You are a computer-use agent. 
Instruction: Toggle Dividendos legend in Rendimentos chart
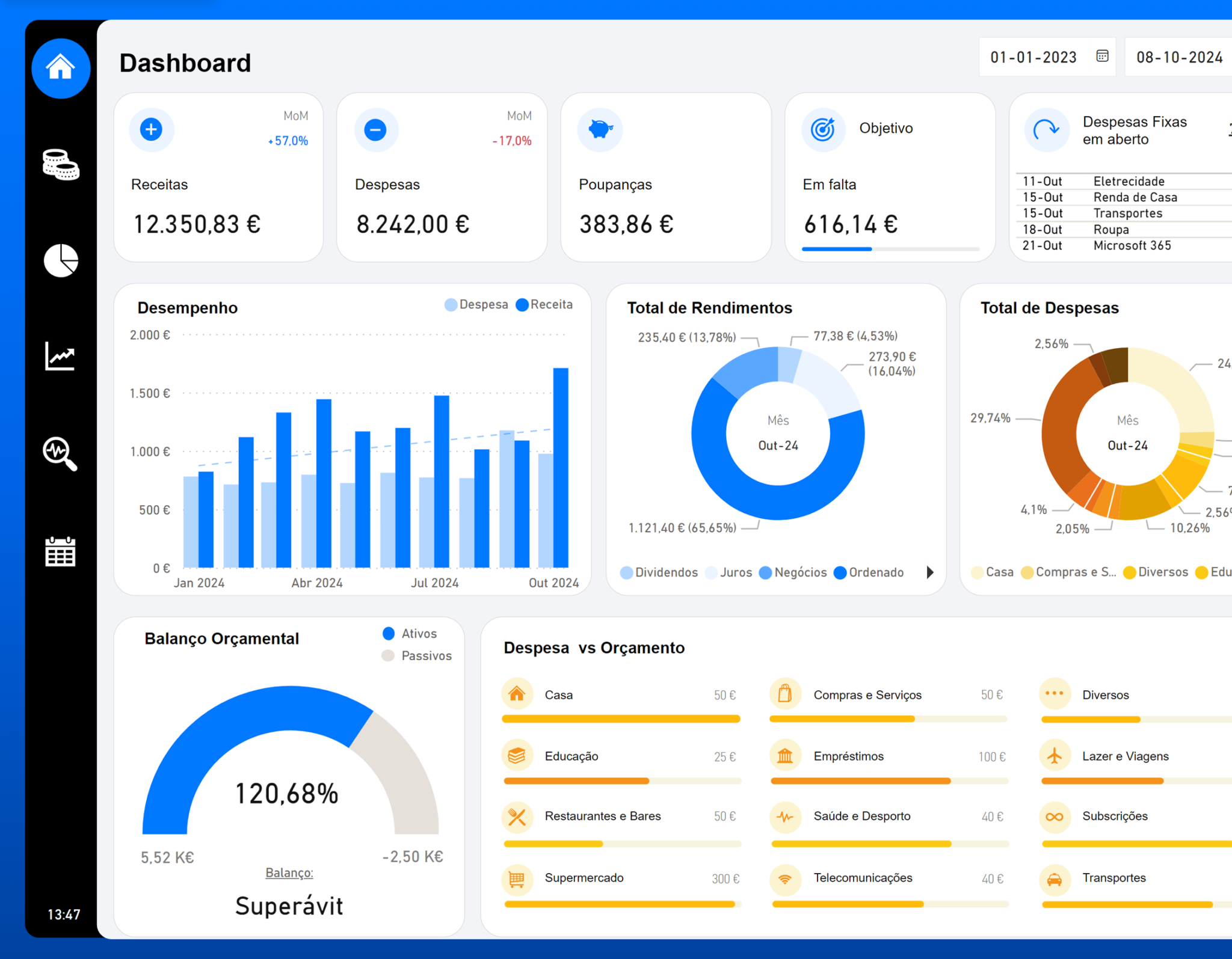click(x=659, y=572)
